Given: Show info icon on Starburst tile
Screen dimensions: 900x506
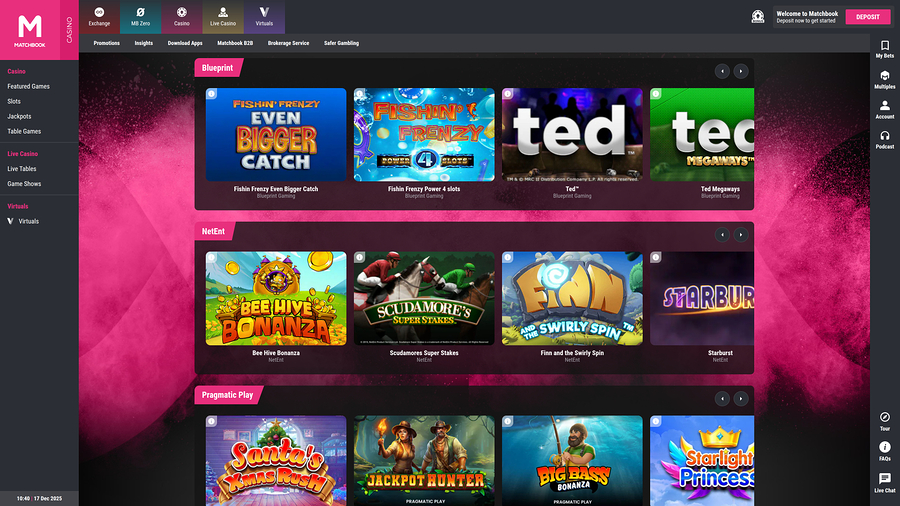Looking at the screenshot, I should pyautogui.click(x=655, y=257).
